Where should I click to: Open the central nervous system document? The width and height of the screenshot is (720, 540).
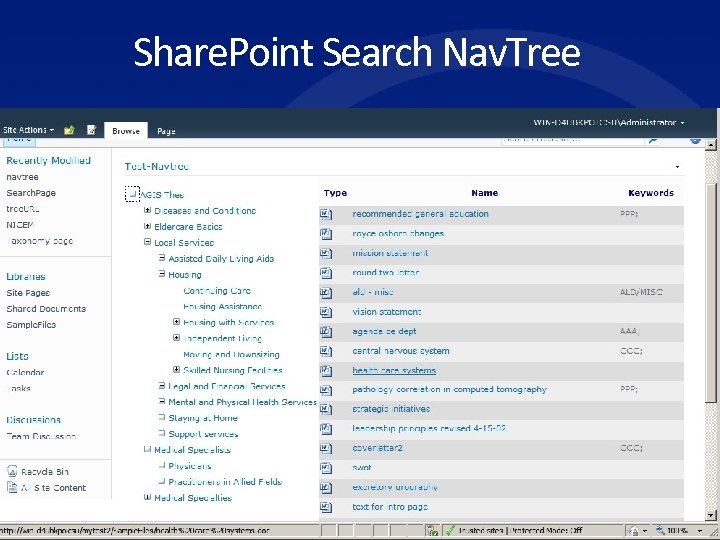(401, 351)
